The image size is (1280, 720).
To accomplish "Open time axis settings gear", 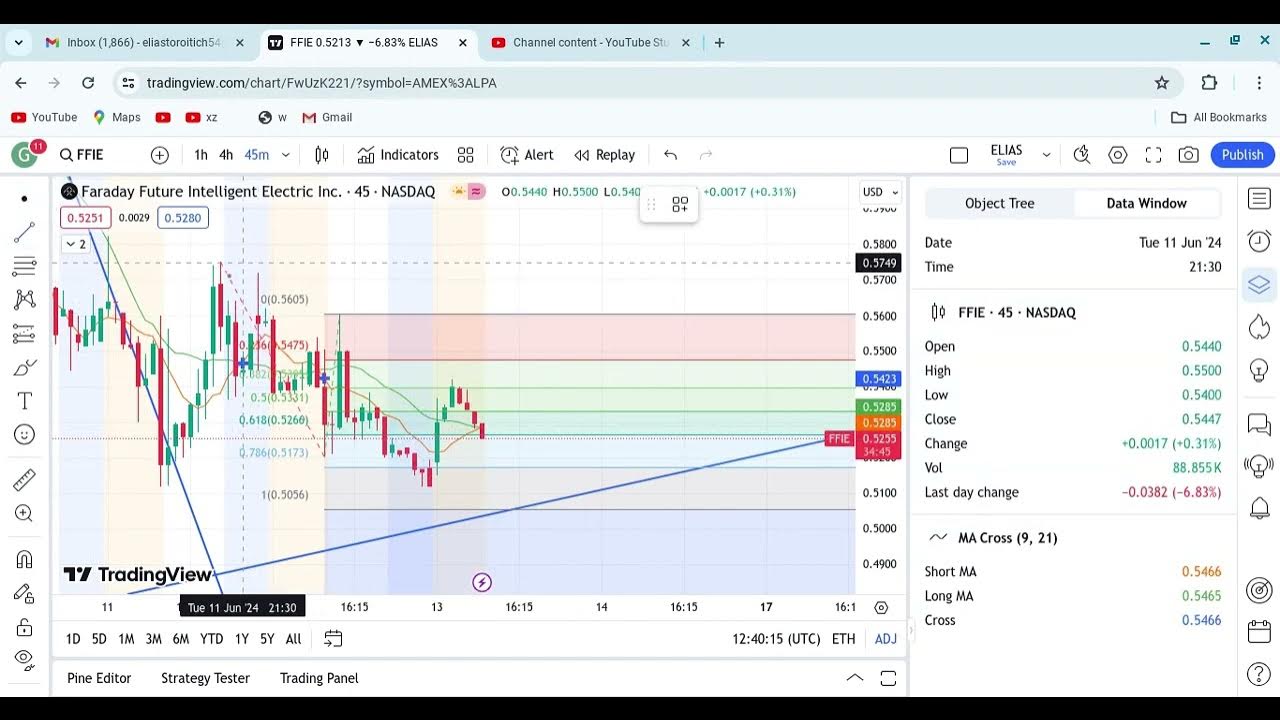I will [x=881, y=607].
